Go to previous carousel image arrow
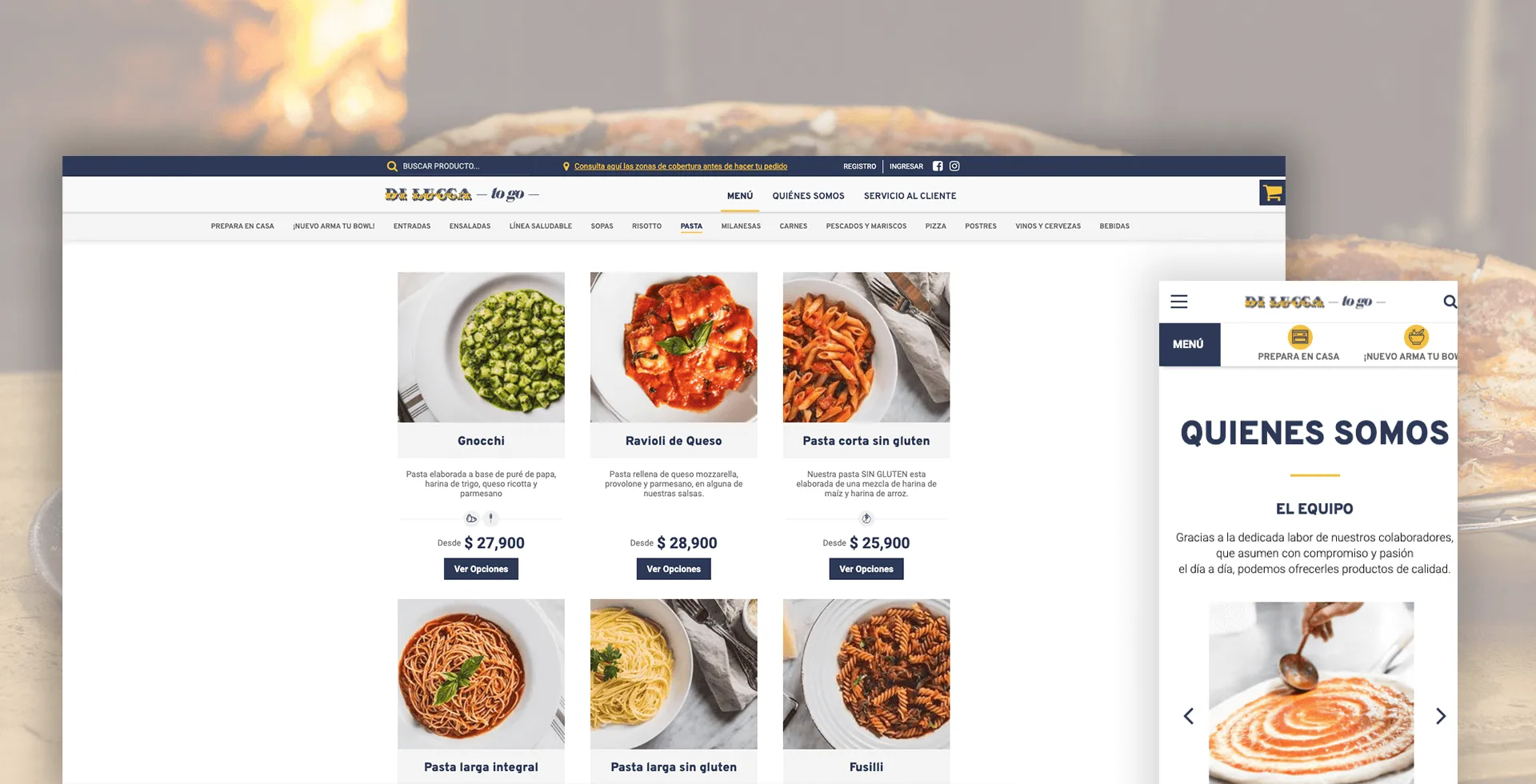1536x784 pixels. pyautogui.click(x=1189, y=716)
